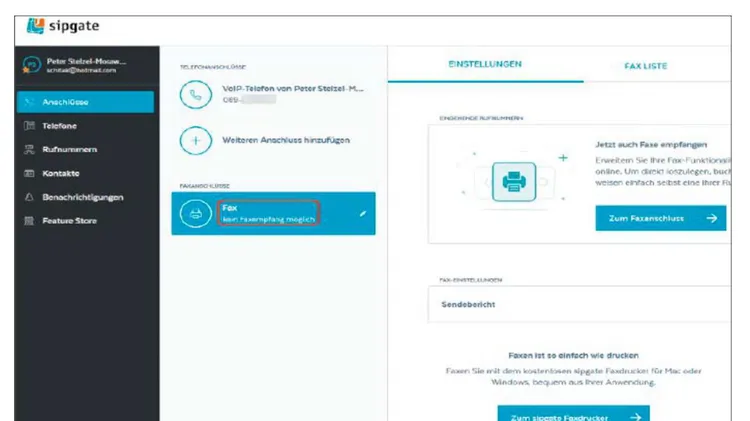Click the Rufnummern sidebar icon
The image size is (750, 421).
[29, 149]
